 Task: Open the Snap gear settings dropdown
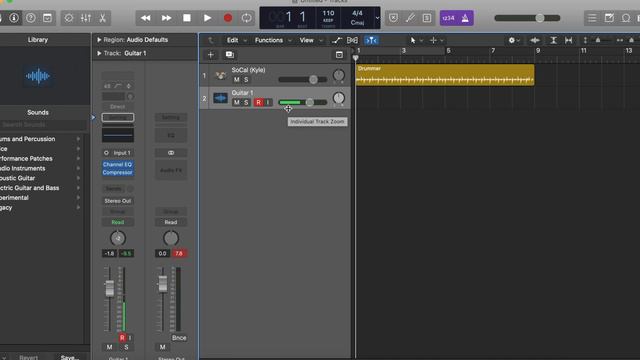[x=513, y=40]
